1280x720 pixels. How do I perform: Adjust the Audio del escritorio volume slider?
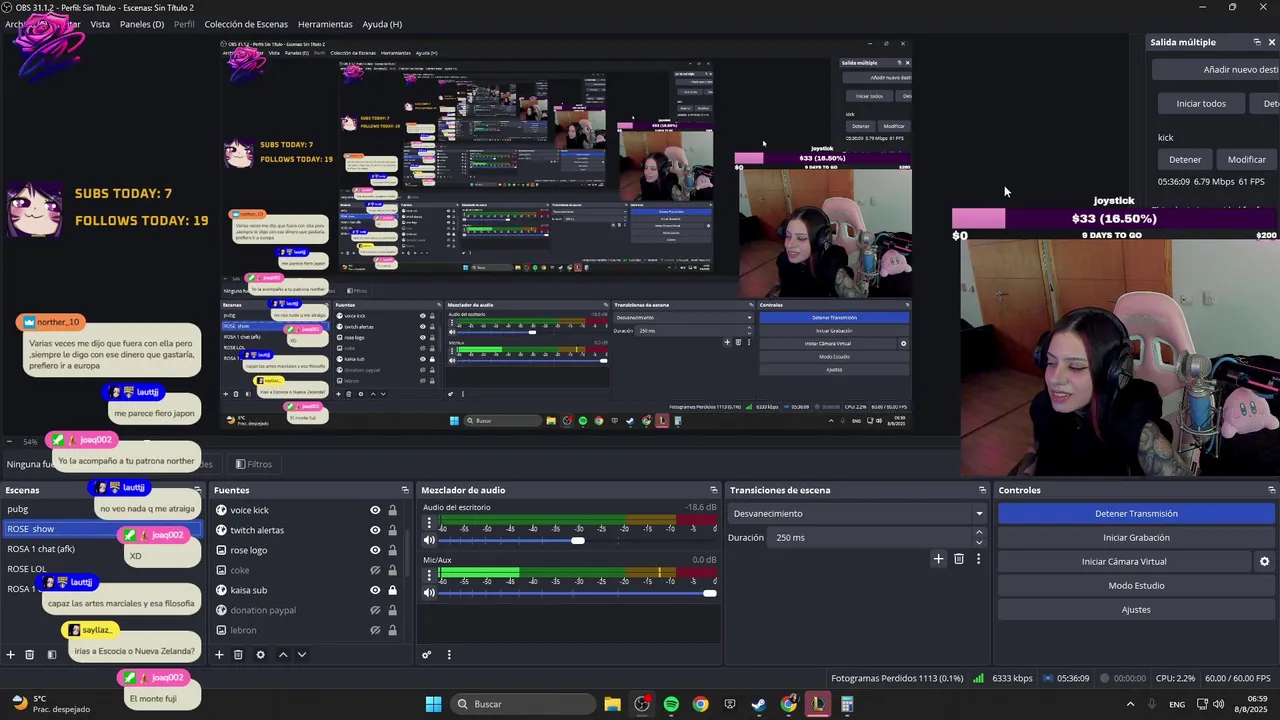tap(577, 541)
